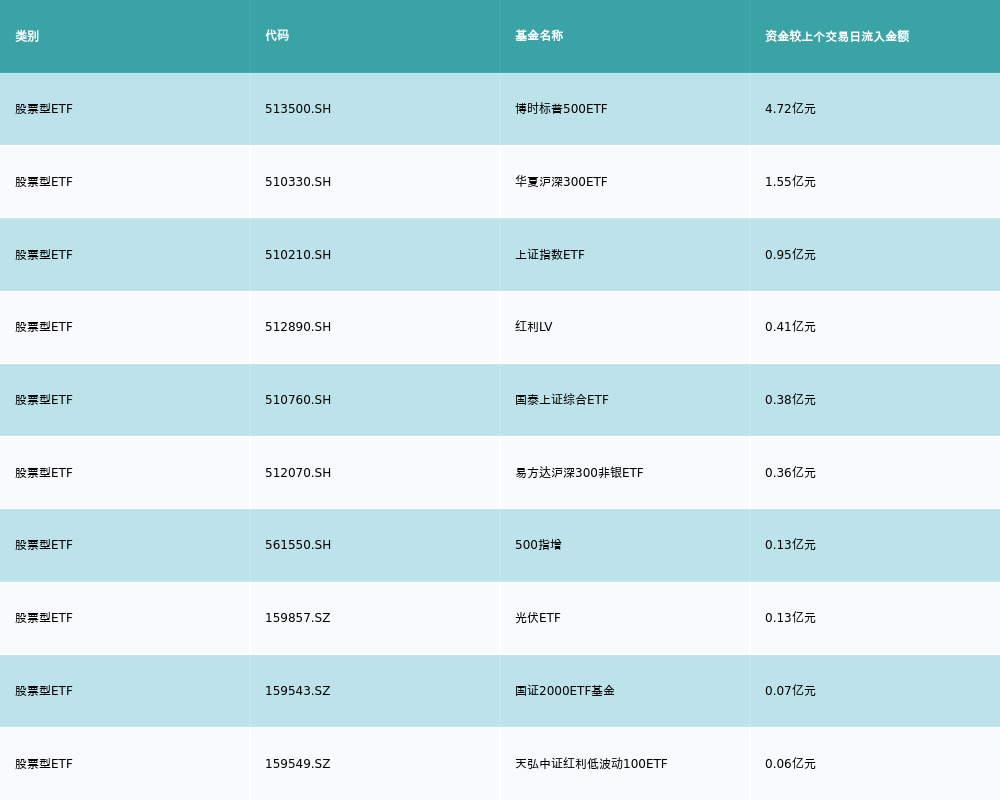Click the 1.55亿元 inflow value
The image size is (1000, 800).
coord(790,182)
